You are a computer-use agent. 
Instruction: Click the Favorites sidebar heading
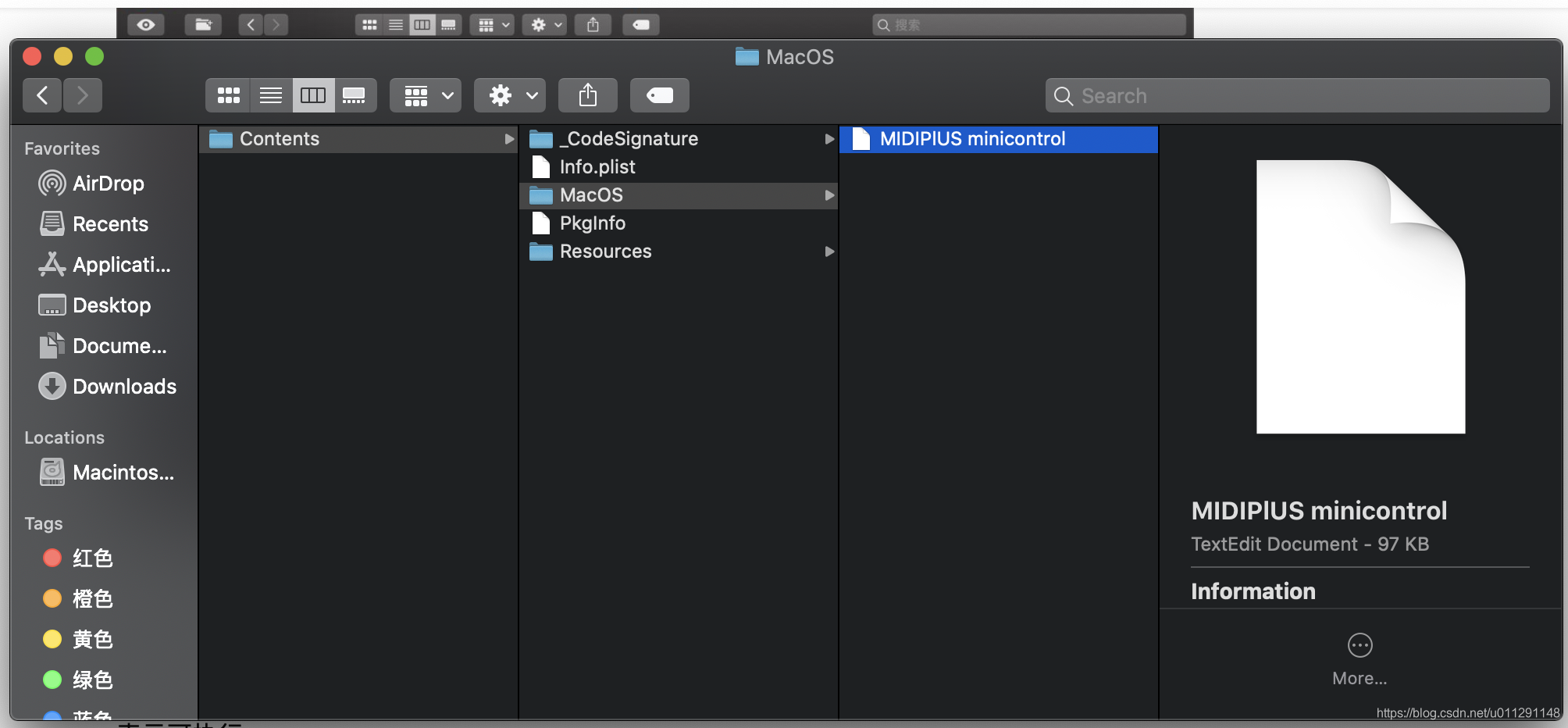click(62, 148)
